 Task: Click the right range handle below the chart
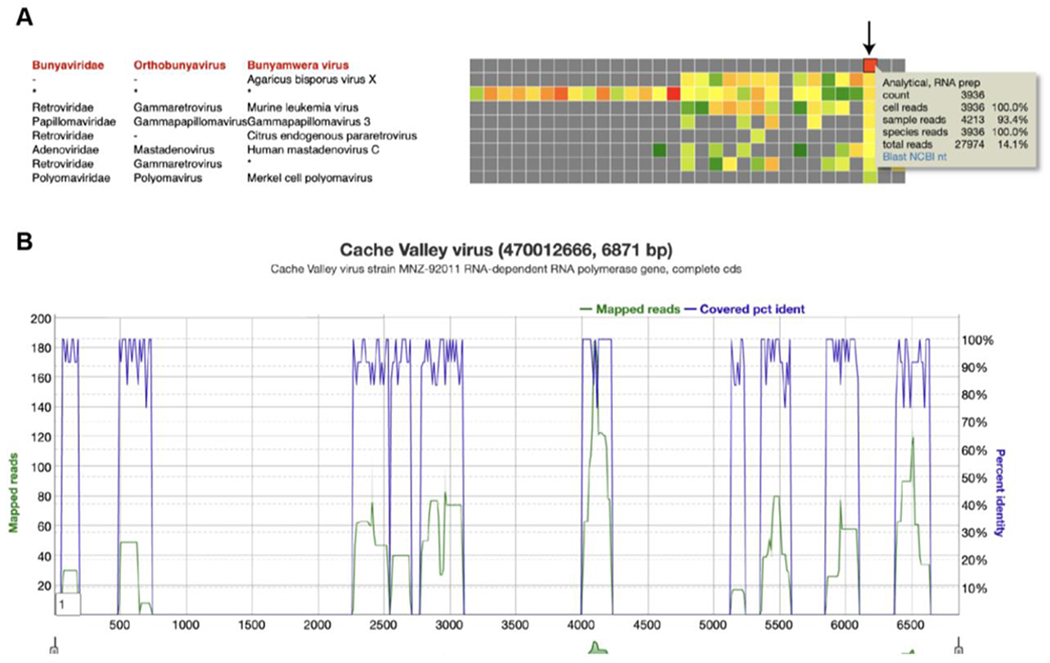point(959,647)
